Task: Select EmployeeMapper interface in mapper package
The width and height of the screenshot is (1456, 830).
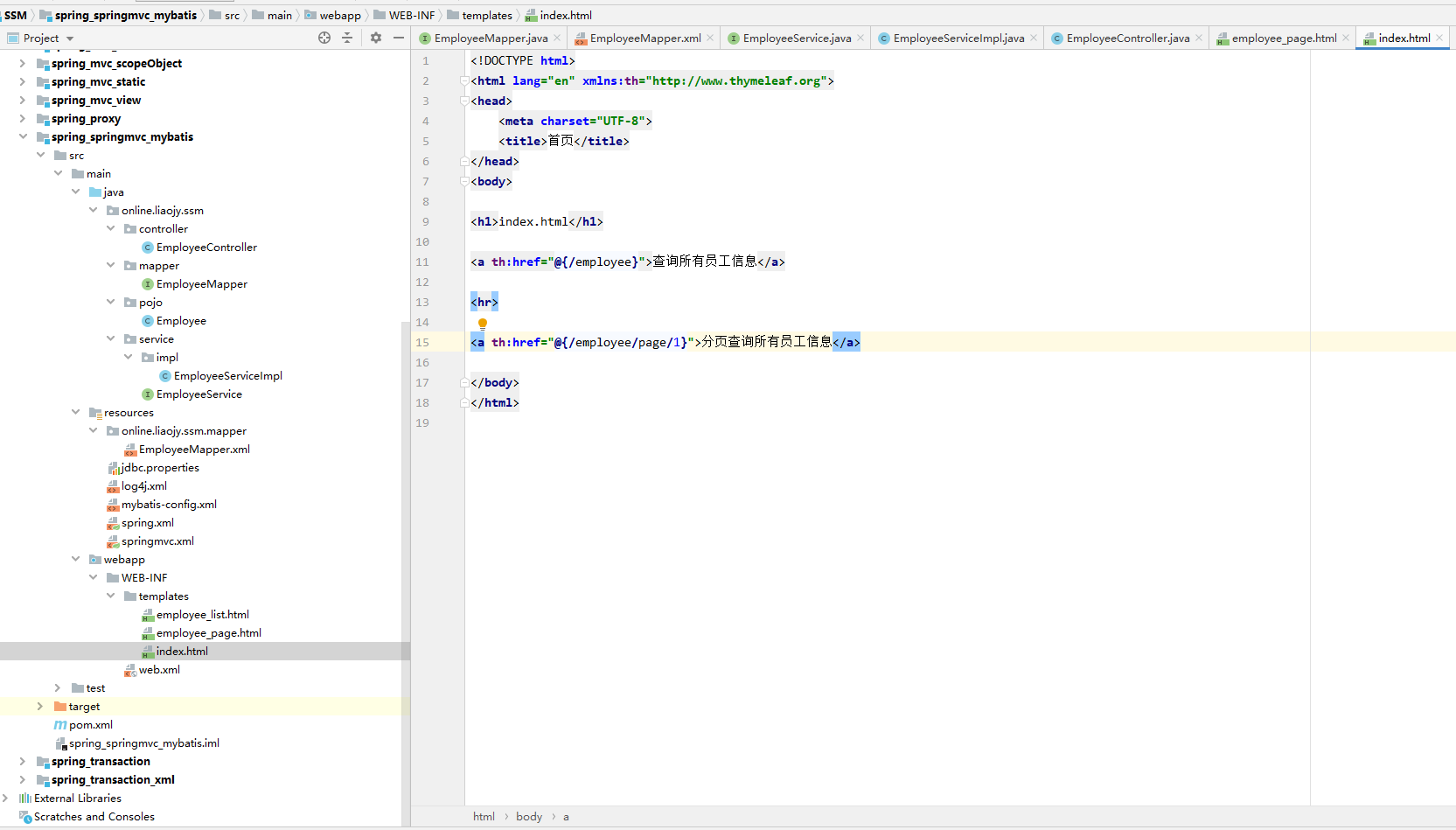Action: pos(202,284)
